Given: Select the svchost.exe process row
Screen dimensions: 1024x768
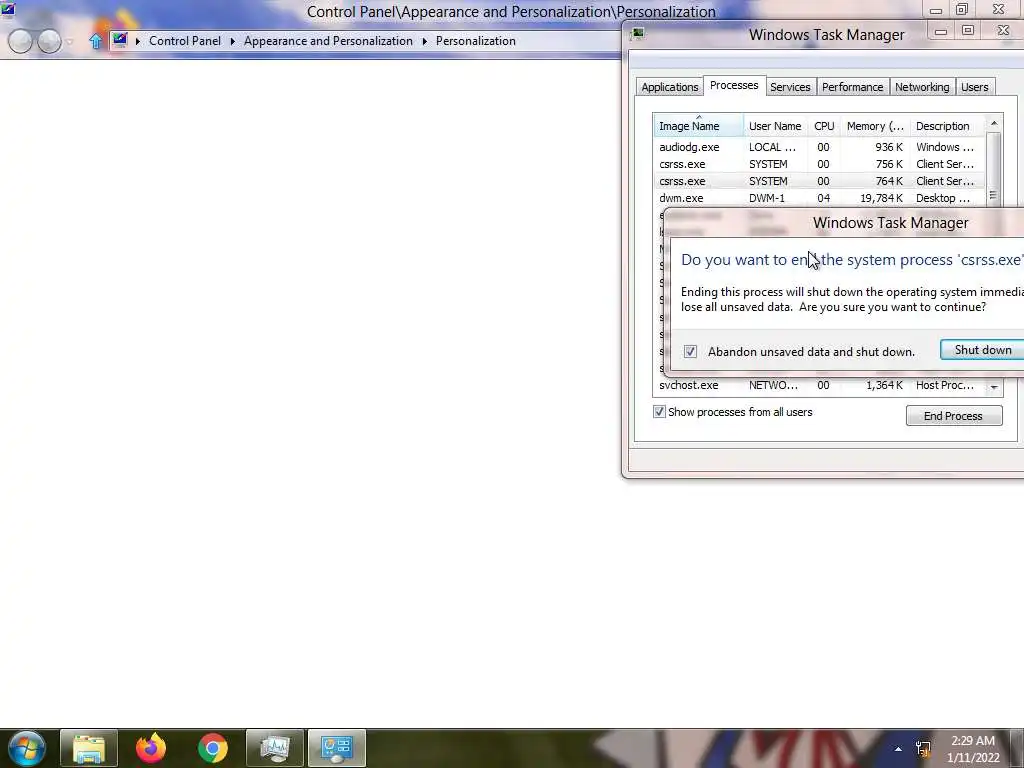Looking at the screenshot, I should [x=819, y=385].
